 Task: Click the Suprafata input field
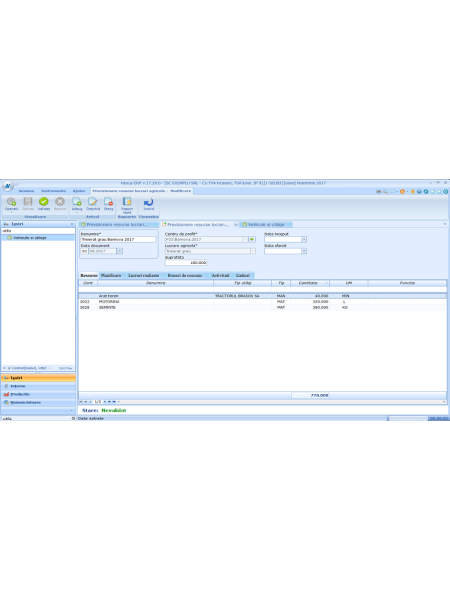[x=186, y=263]
